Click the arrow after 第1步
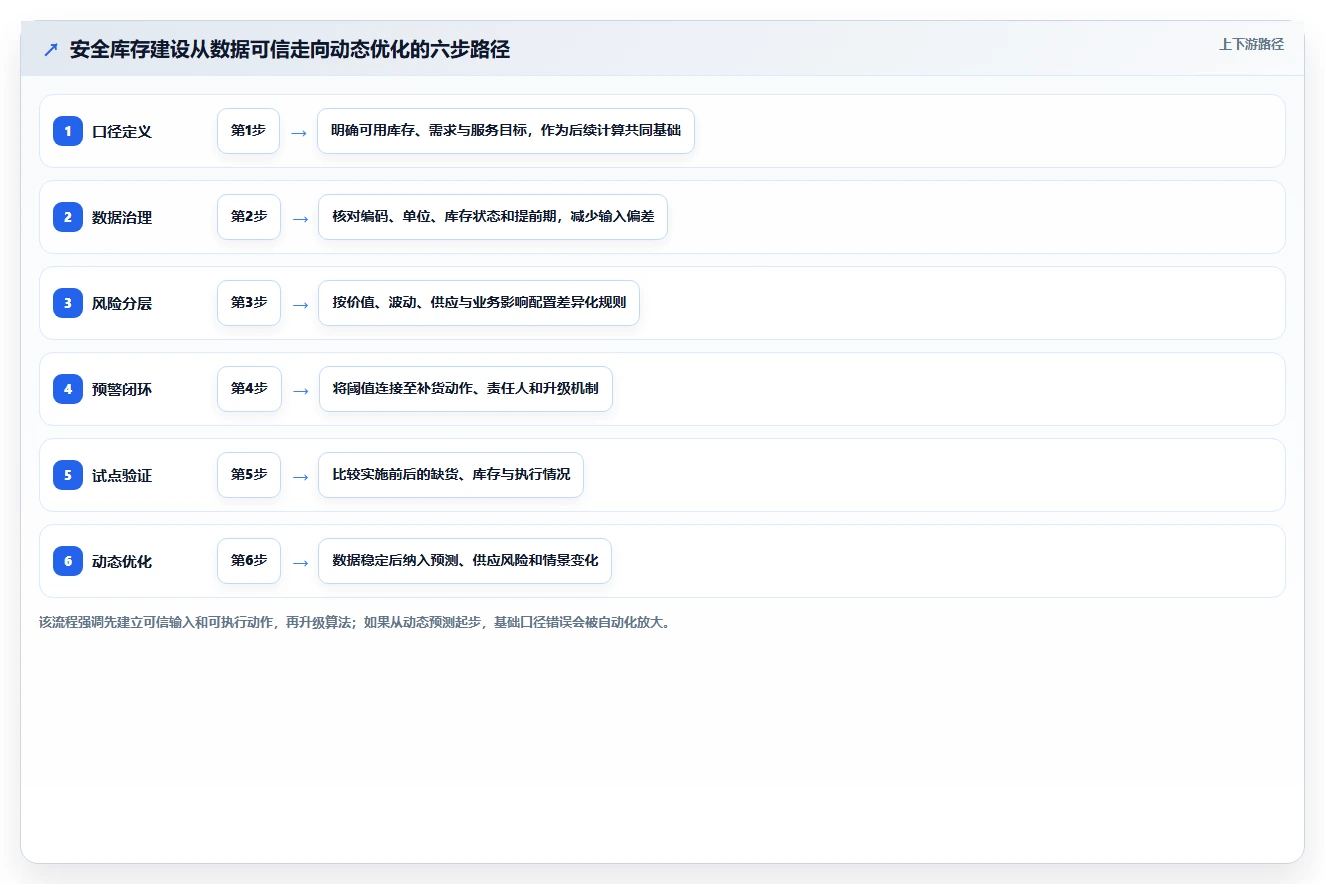Viewport: 1325px width, 884px height. click(x=299, y=132)
